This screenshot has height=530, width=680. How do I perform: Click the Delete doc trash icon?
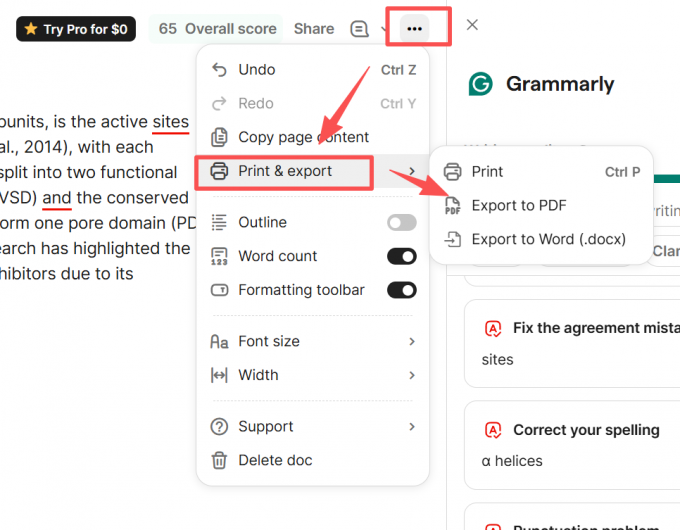(x=219, y=460)
